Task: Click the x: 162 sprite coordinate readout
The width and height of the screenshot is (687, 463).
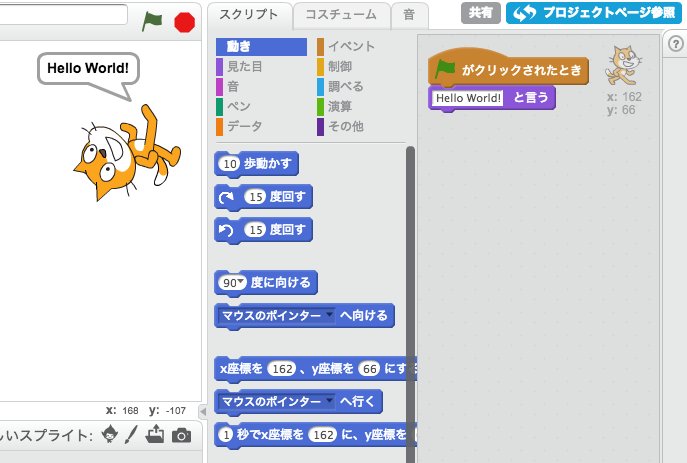Action: pos(624,97)
